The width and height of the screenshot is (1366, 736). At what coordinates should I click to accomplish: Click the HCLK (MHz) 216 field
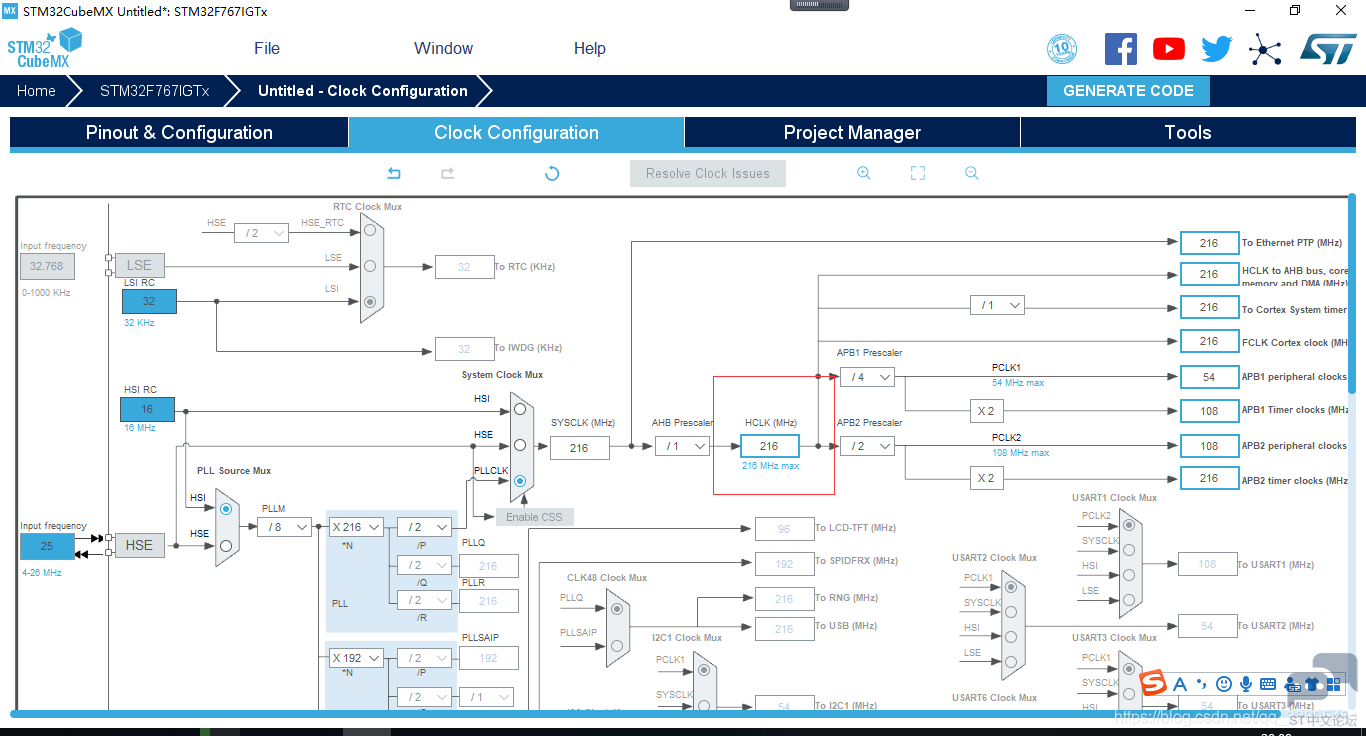pyautogui.click(x=770, y=447)
